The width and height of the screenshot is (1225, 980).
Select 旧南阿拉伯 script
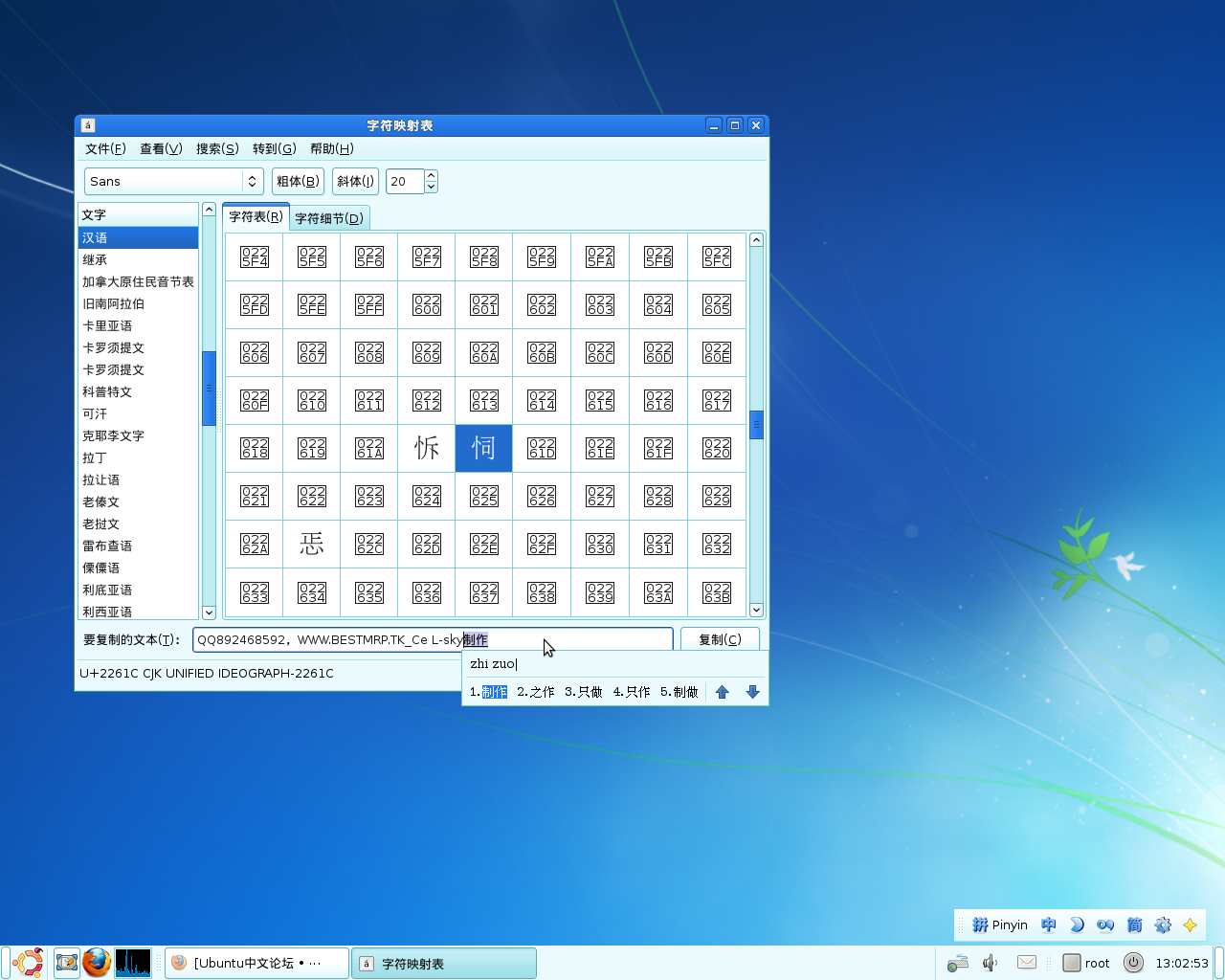point(138,303)
